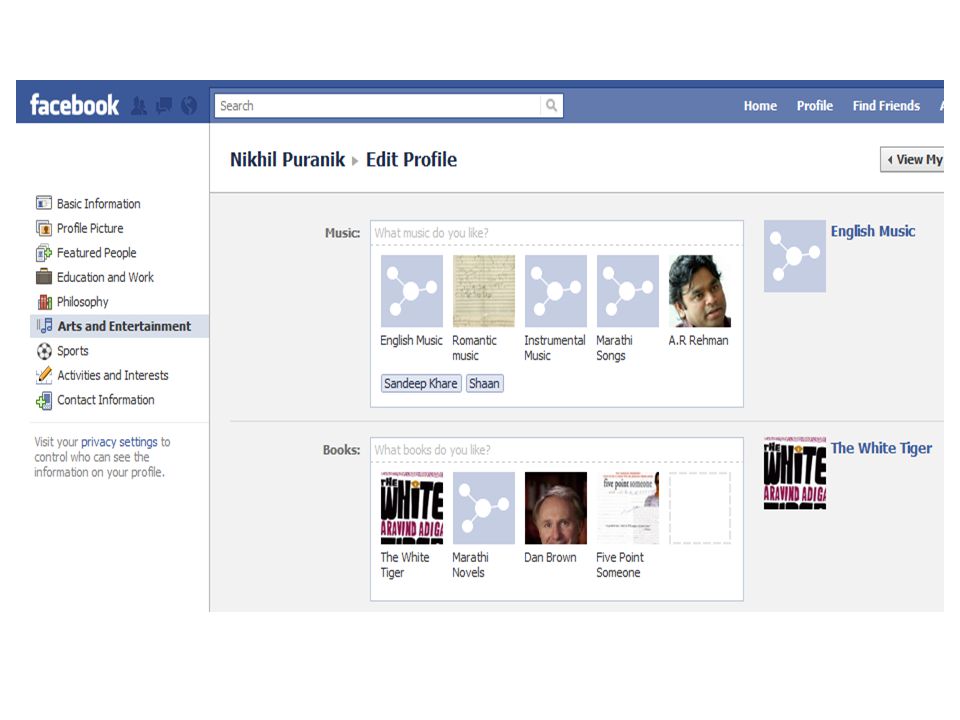
Task: Select the Romantic music thumbnail
Action: pos(484,291)
